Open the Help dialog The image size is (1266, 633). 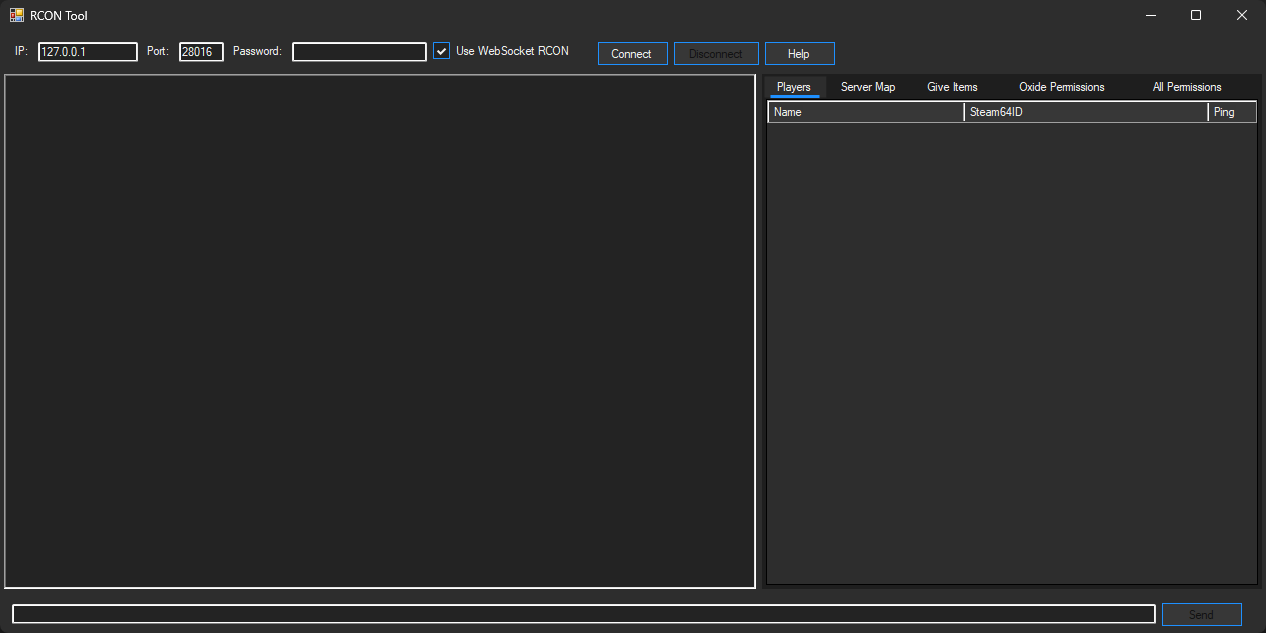tap(799, 53)
